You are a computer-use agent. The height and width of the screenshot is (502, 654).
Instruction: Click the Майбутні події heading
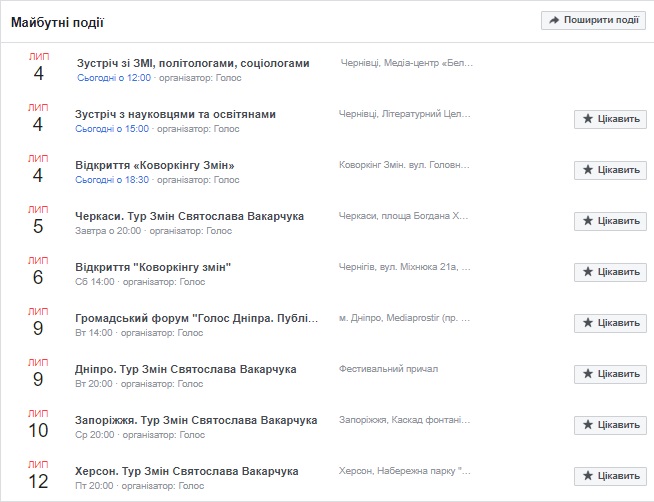click(x=57, y=22)
